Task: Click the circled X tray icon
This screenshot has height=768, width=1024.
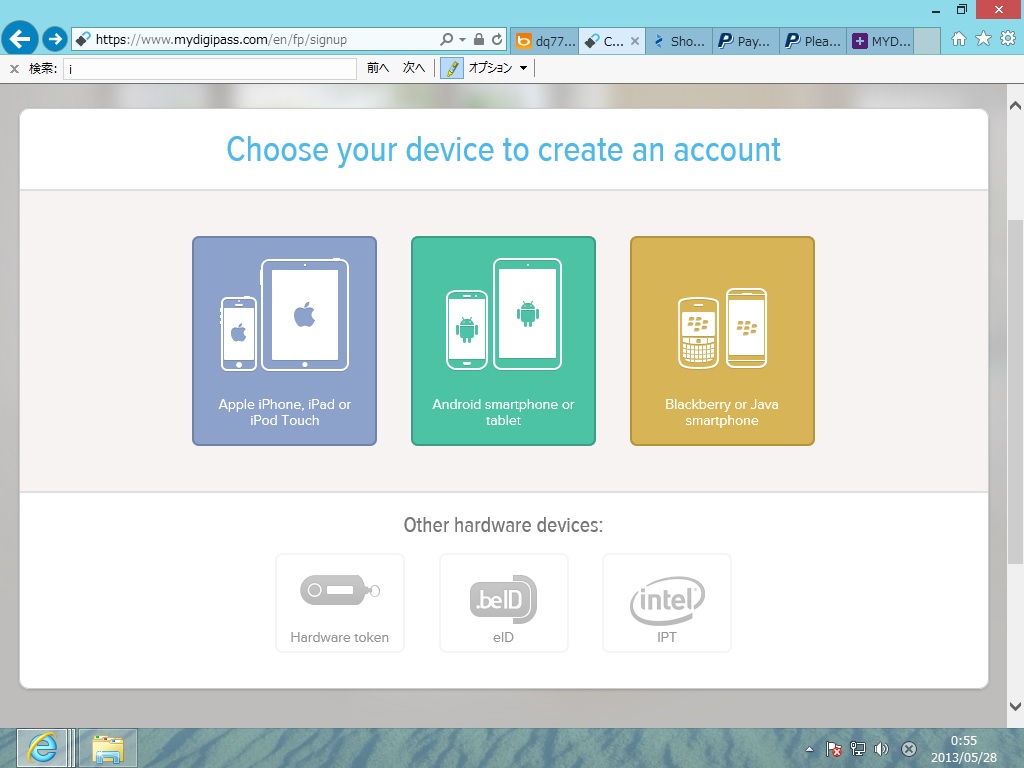Action: point(909,749)
